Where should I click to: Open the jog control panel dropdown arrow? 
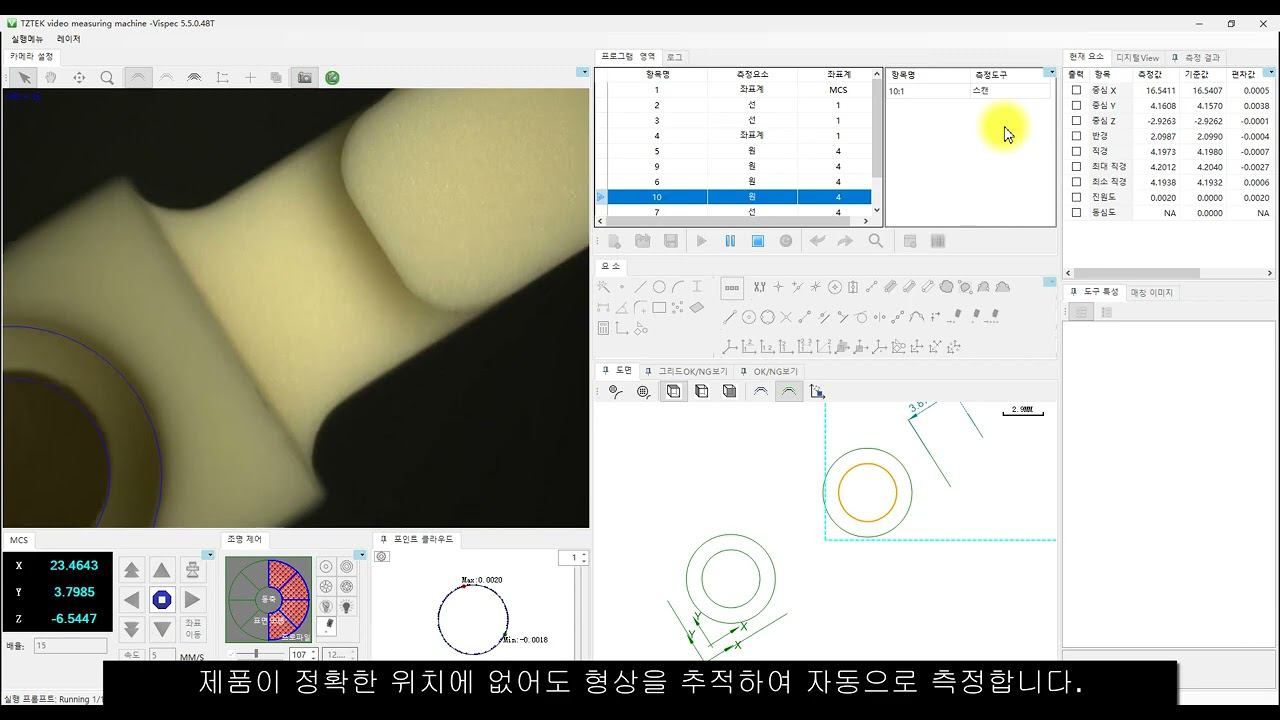point(208,555)
